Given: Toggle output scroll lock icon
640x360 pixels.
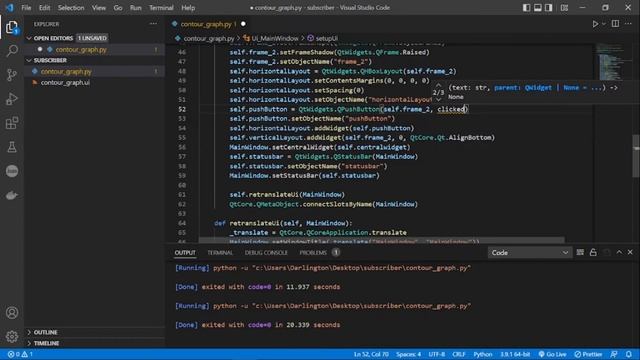Looking at the screenshot, I should pos(593,253).
